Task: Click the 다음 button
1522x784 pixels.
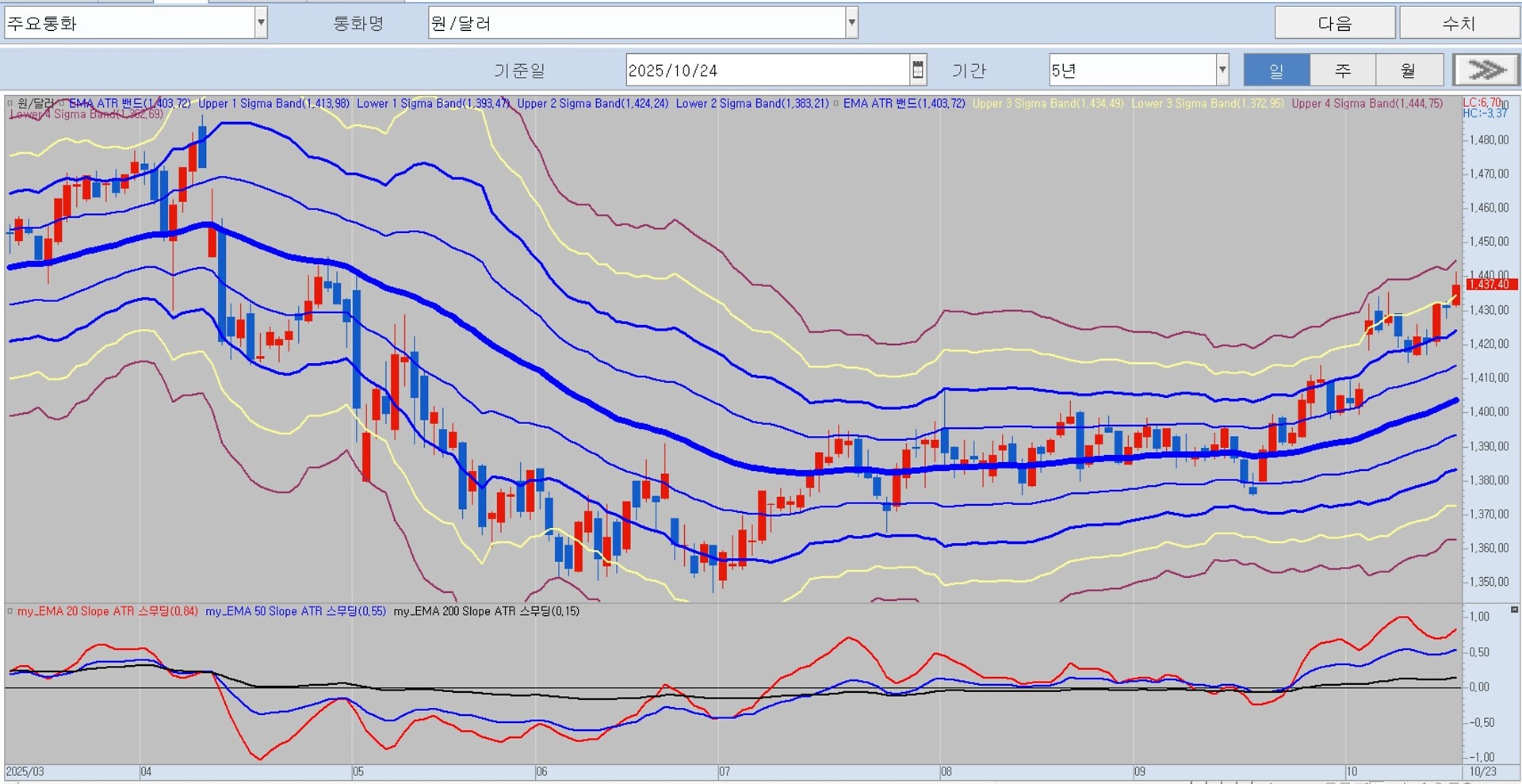Action: tap(1335, 23)
